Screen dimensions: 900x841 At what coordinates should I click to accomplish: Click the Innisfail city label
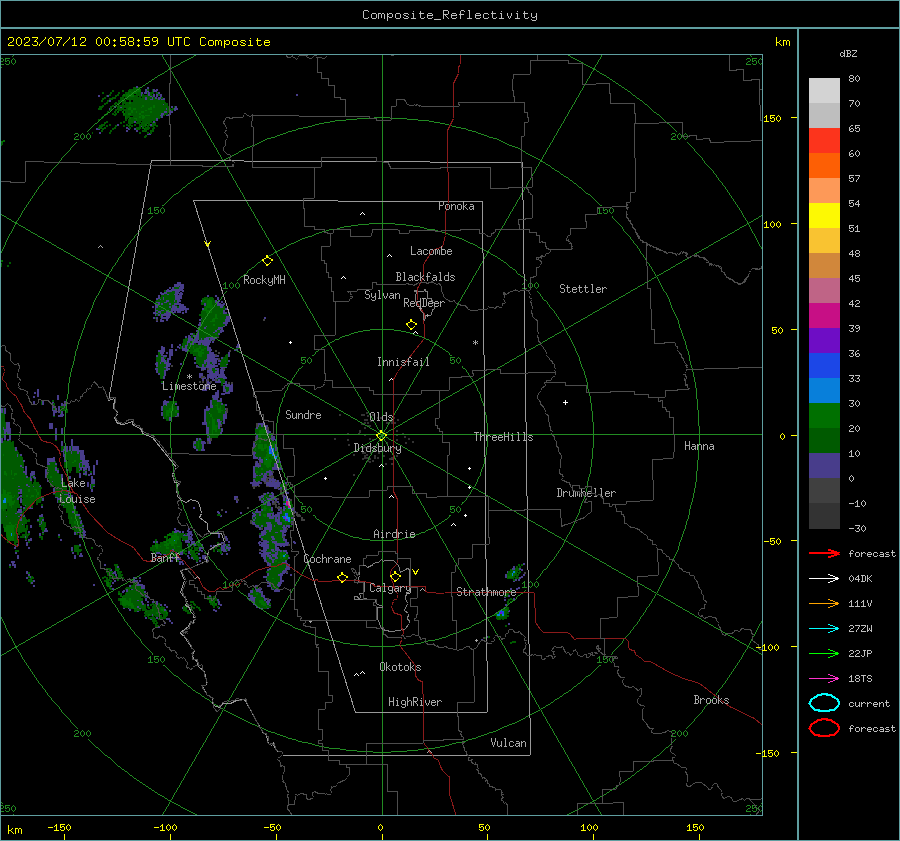(403, 362)
